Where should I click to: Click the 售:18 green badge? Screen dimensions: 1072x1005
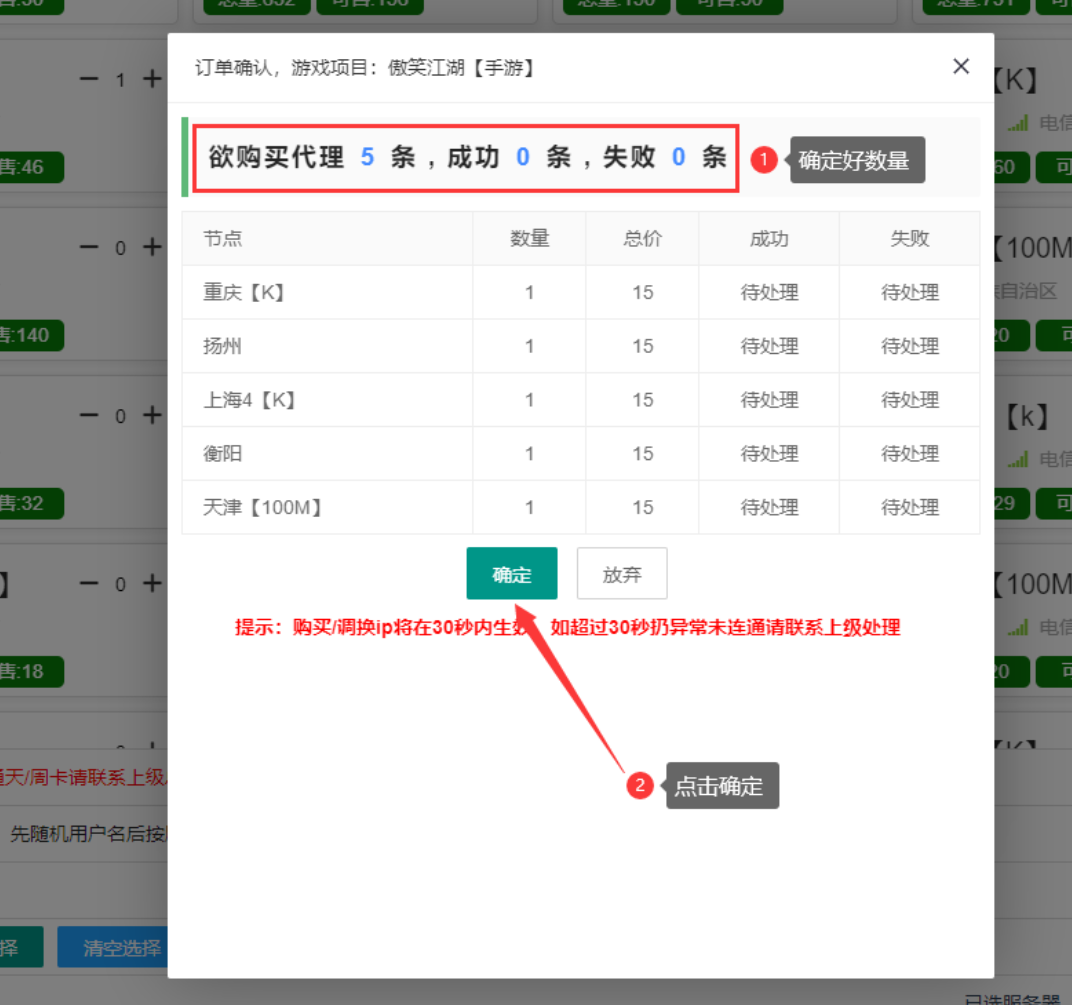pyautogui.click(x=31, y=671)
